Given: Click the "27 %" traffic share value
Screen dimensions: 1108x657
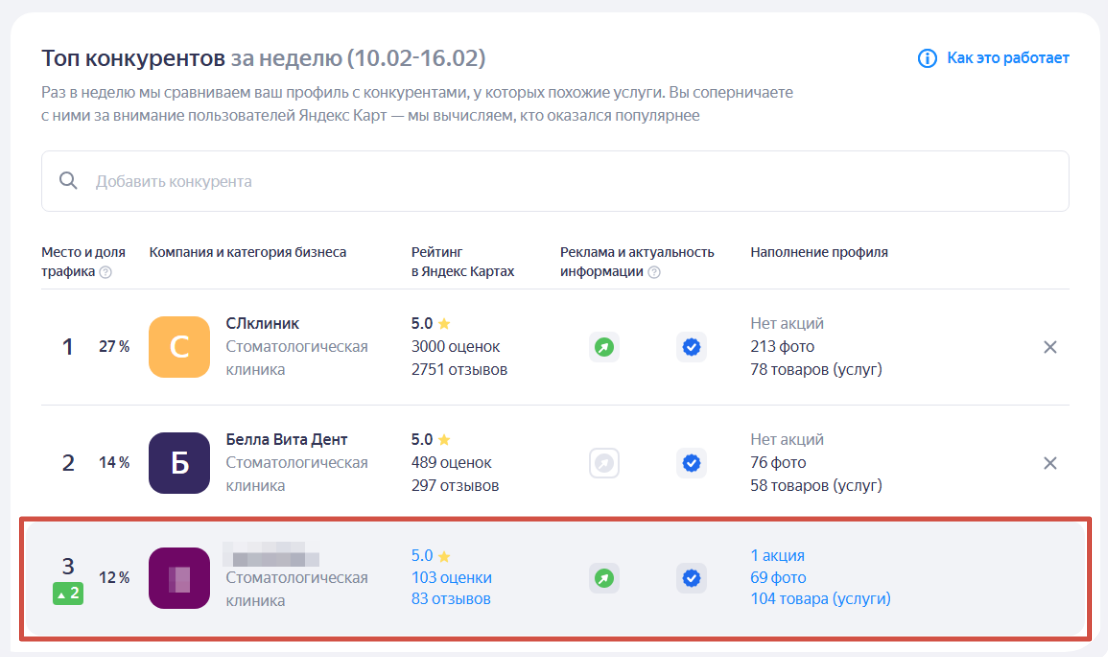Looking at the screenshot, I should 114,346.
